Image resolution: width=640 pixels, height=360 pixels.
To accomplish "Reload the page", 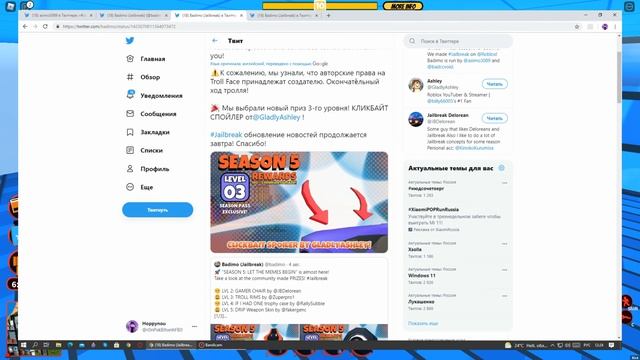I will [45, 27].
